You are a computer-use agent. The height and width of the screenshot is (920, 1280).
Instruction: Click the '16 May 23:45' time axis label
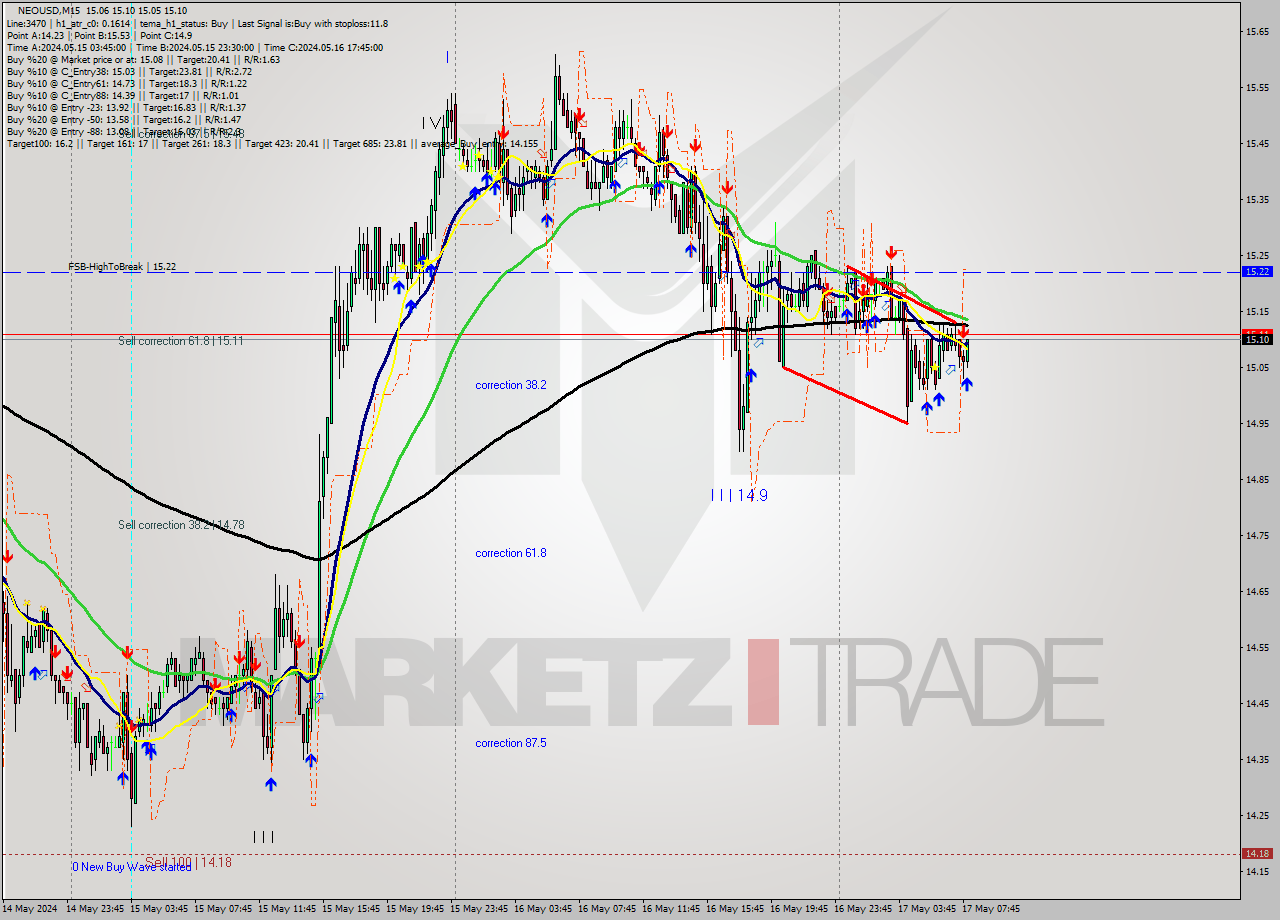click(864, 909)
